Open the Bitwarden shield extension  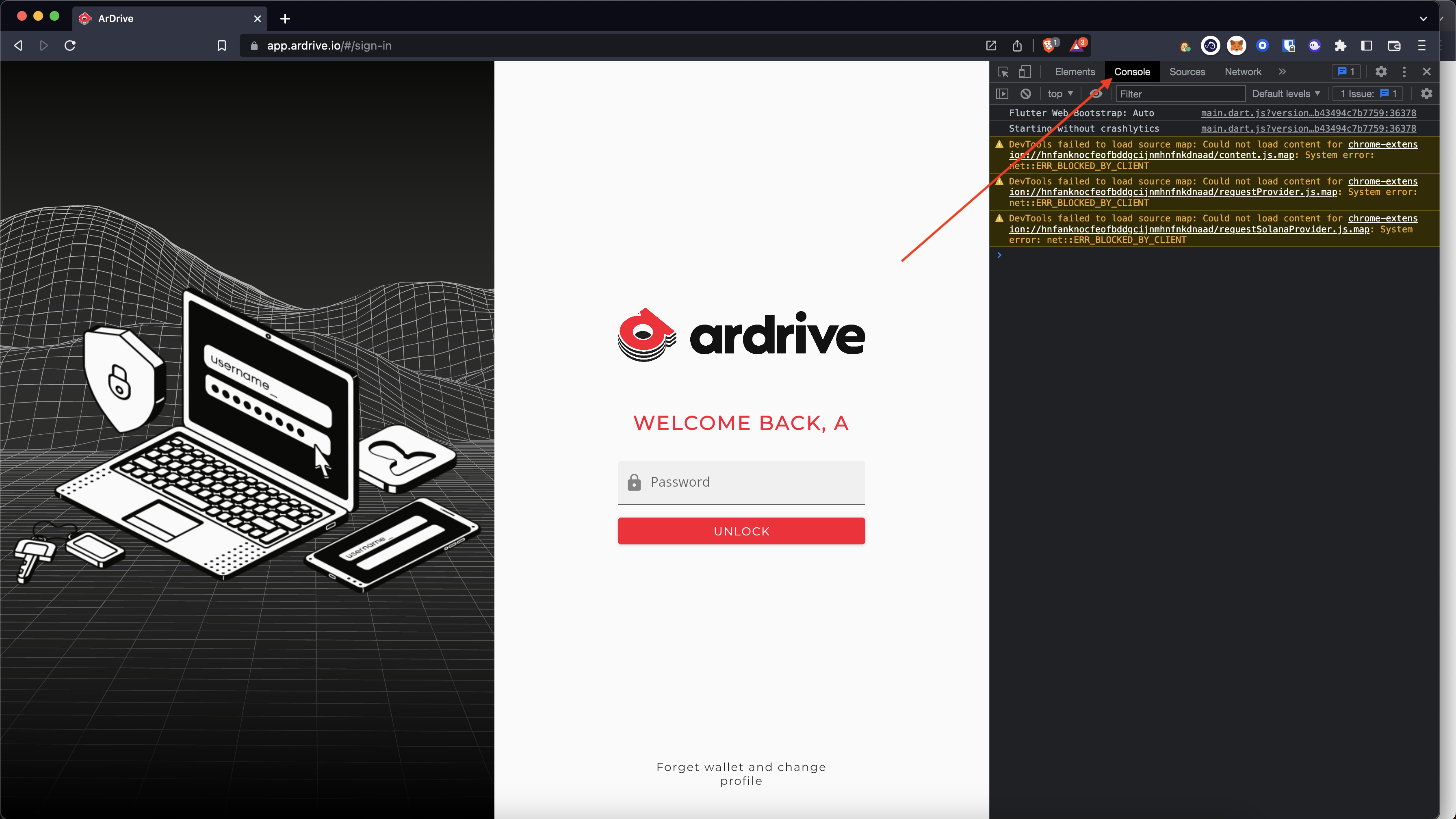(x=1289, y=46)
